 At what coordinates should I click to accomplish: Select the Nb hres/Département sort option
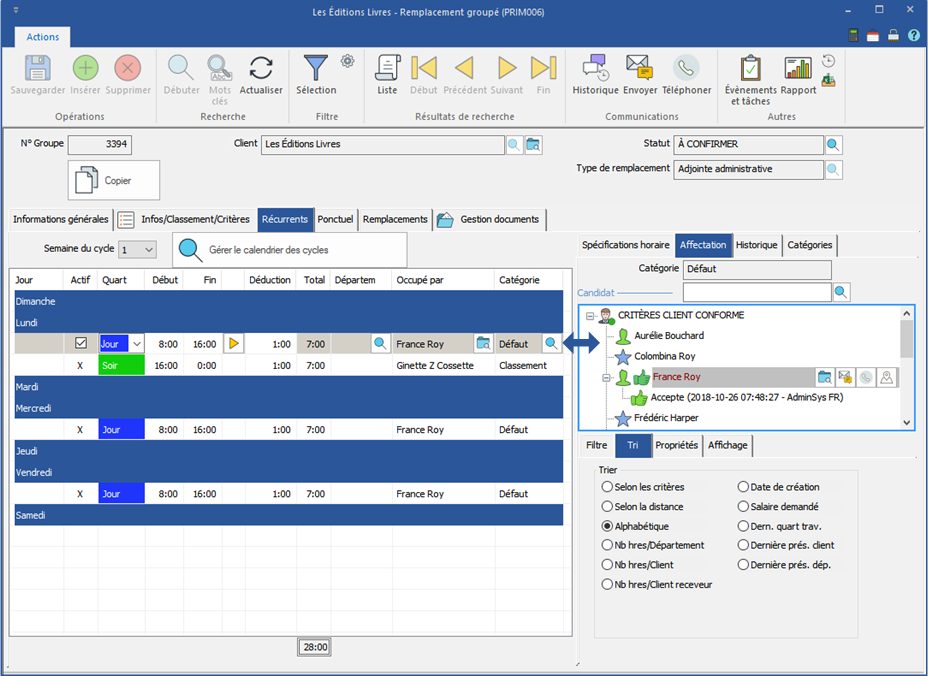tap(653, 545)
